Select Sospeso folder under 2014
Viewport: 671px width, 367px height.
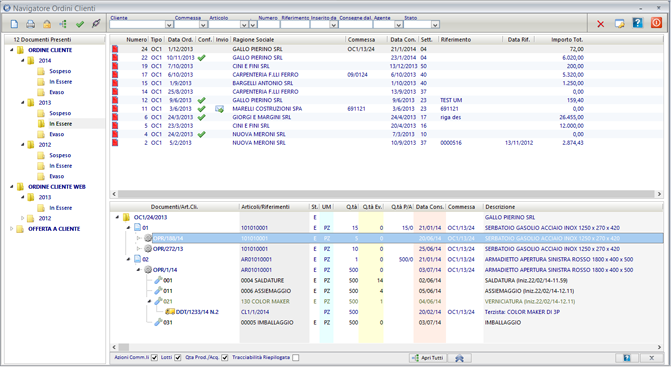point(60,71)
